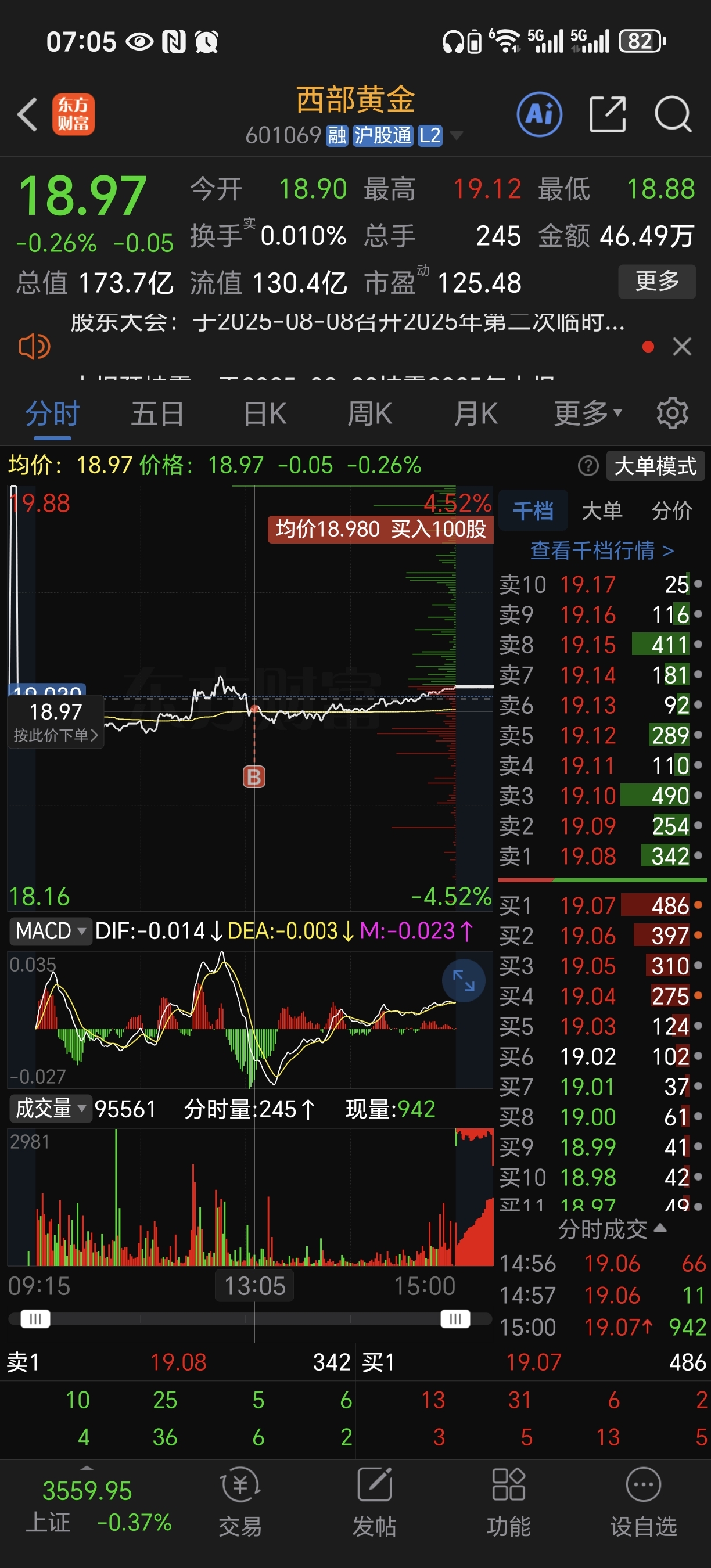Select 买1 row at 19.07 in order book
Screen dimensions: 711x1568
click(601, 906)
